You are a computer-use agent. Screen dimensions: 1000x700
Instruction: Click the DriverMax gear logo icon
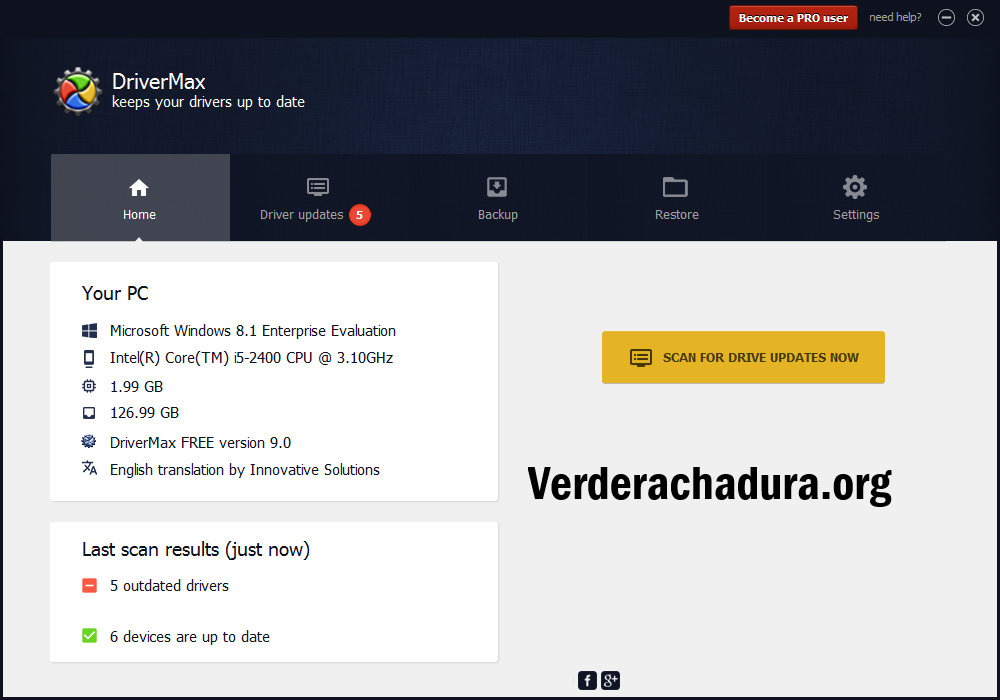tap(78, 91)
